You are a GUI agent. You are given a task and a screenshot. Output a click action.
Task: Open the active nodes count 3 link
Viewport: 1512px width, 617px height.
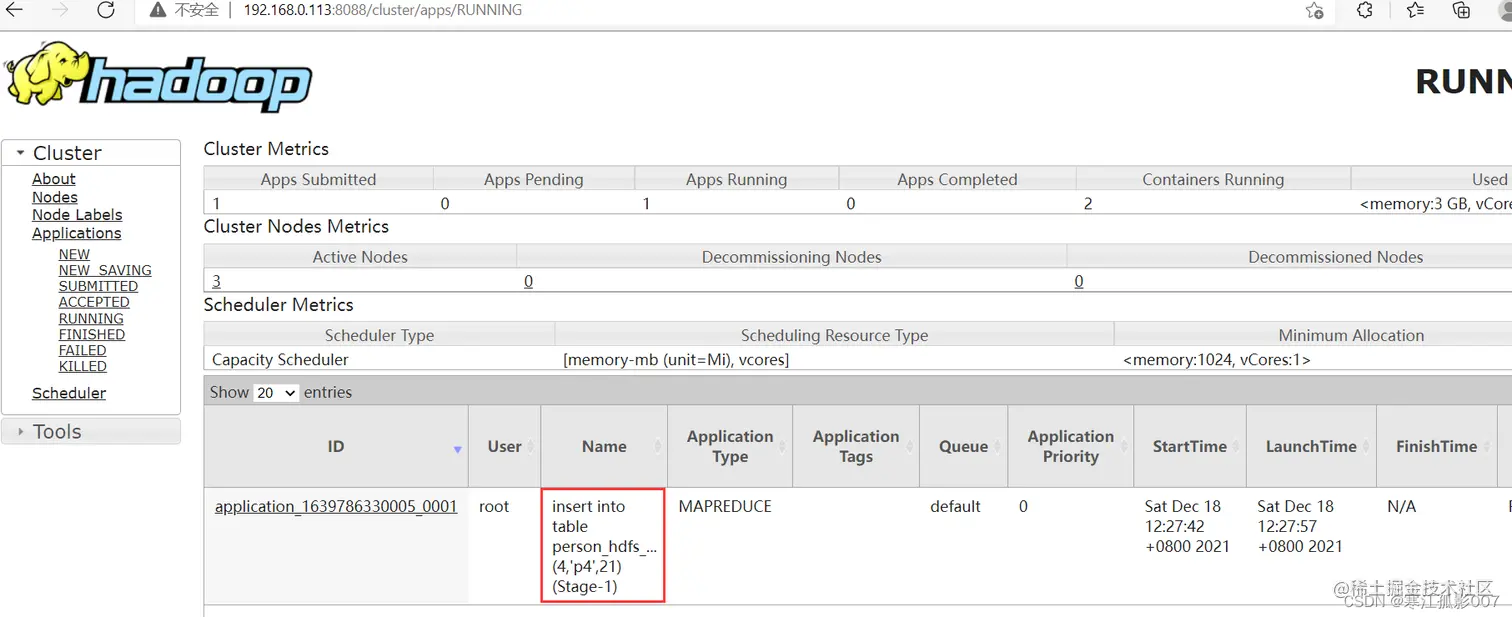(216, 282)
